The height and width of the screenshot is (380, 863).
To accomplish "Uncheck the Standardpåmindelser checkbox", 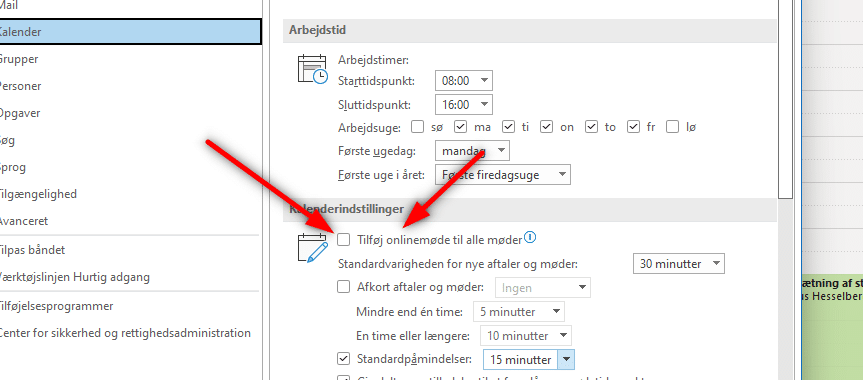I will [343, 359].
